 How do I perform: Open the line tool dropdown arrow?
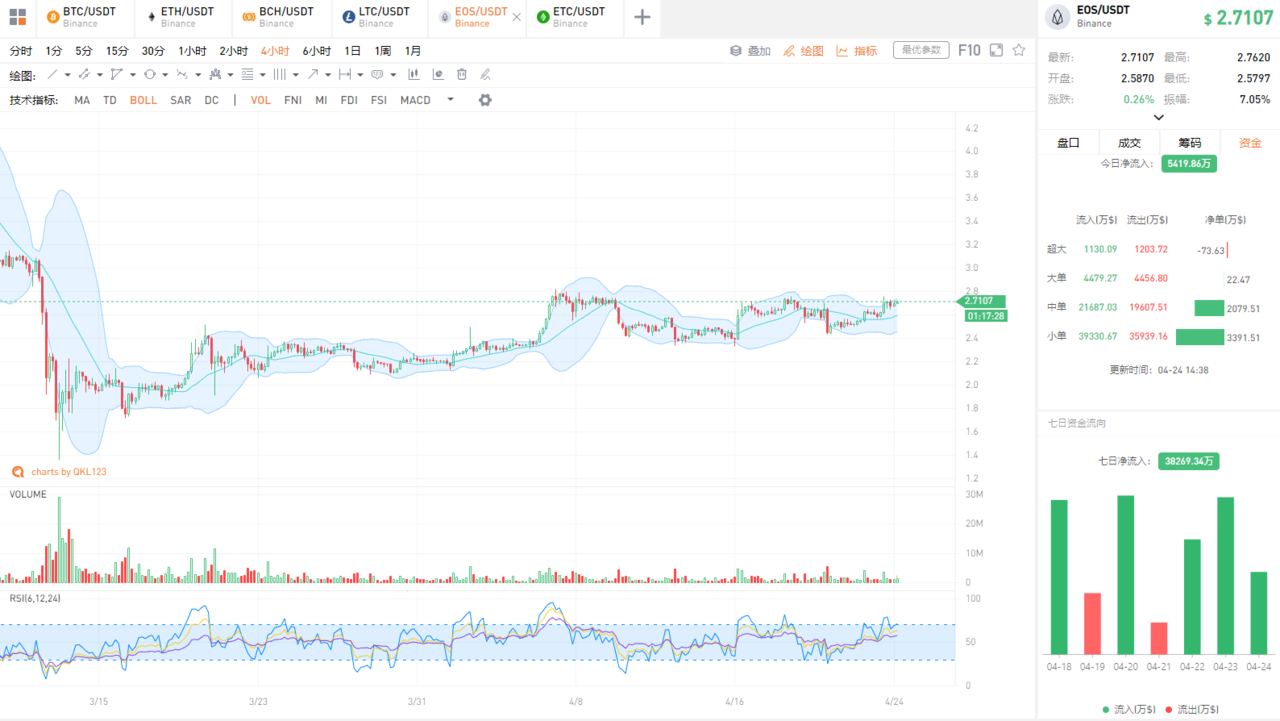68,75
